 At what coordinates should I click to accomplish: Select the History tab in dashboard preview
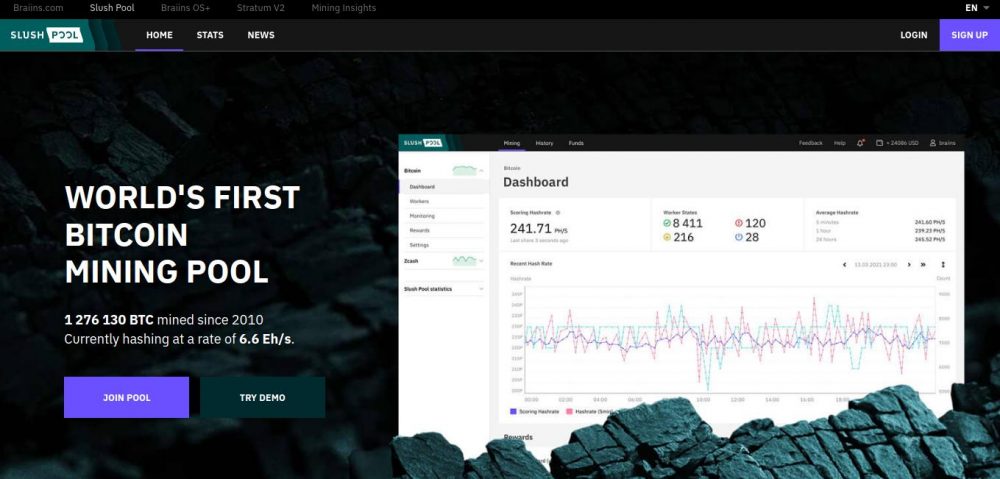pos(544,144)
